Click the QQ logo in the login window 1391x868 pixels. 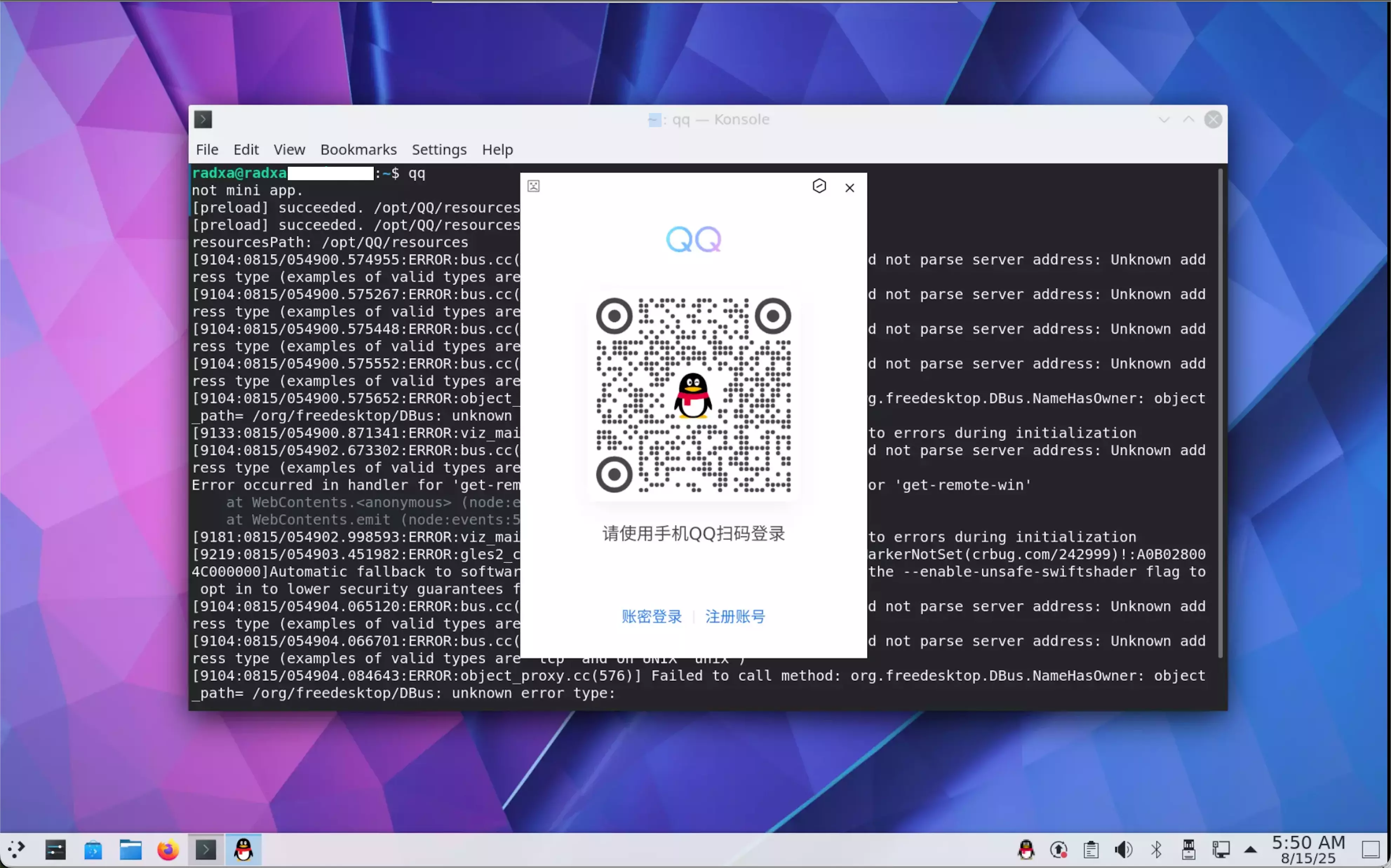pos(693,239)
